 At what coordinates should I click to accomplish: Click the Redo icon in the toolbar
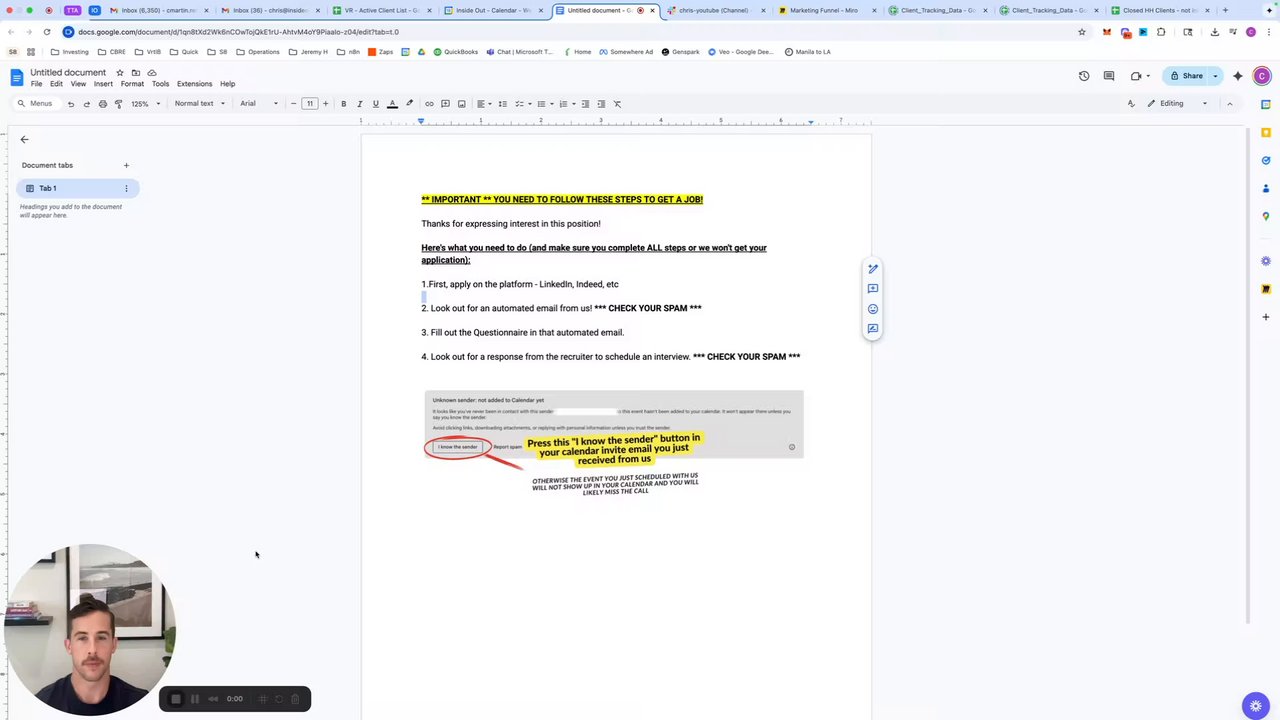point(86,104)
